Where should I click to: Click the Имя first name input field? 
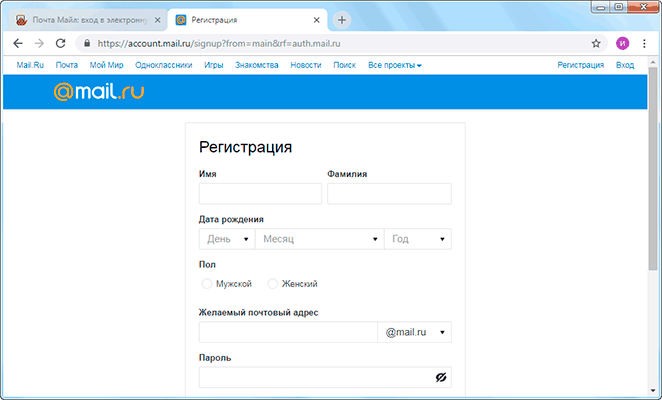(260, 194)
